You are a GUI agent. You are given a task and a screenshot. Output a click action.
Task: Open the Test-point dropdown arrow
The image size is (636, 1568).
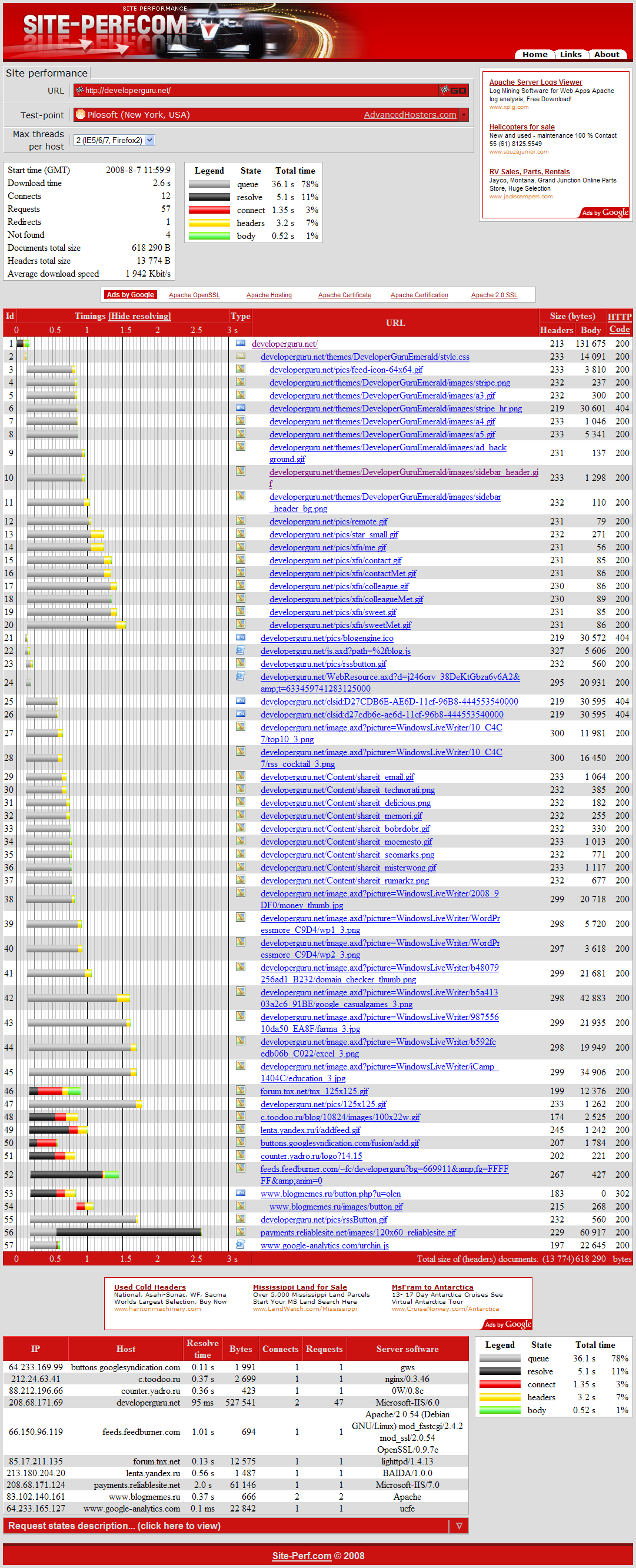click(464, 114)
